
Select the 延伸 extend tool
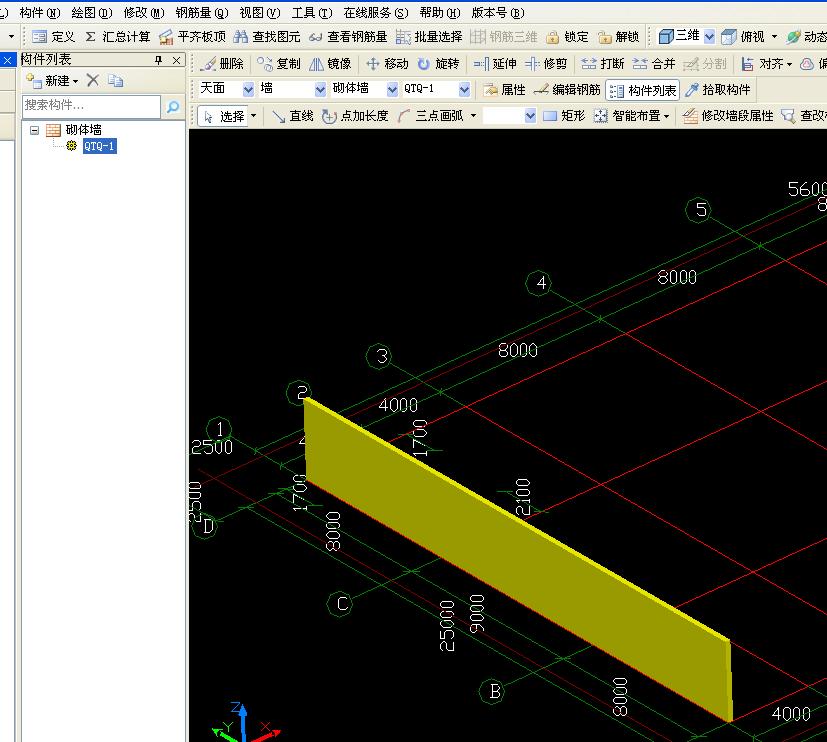click(495, 64)
